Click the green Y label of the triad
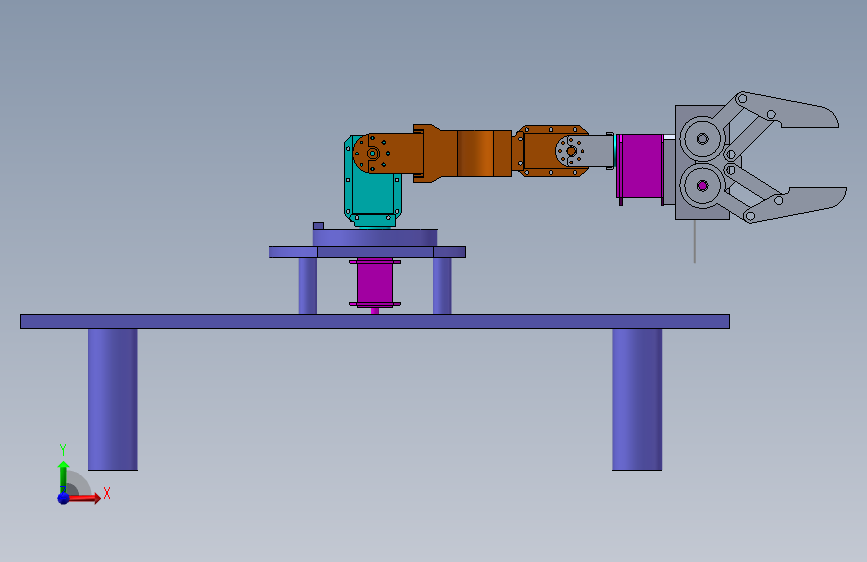Screen dimensions: 867x562 click(x=63, y=450)
